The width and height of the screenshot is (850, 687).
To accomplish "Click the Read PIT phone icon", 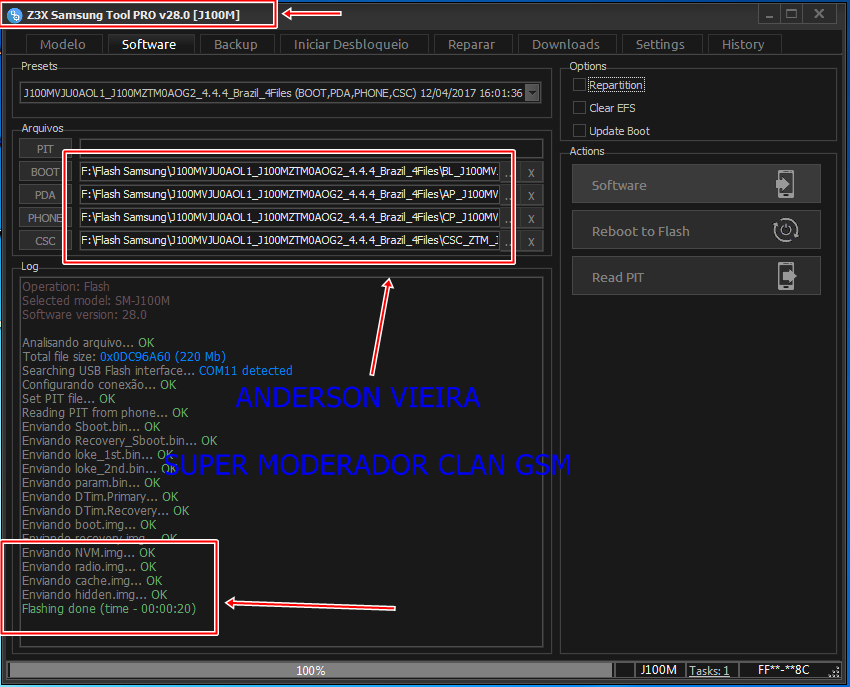I will 787,276.
